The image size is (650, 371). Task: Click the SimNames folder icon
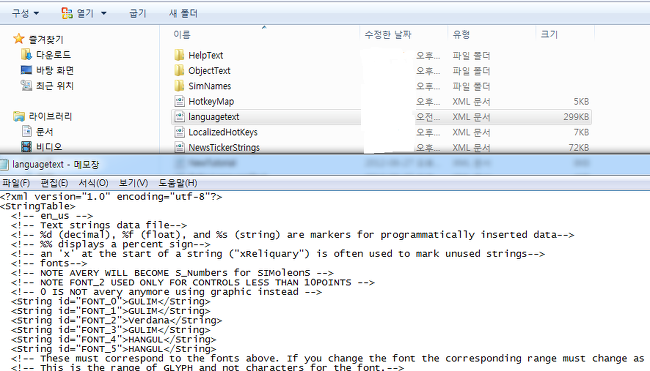(179, 86)
